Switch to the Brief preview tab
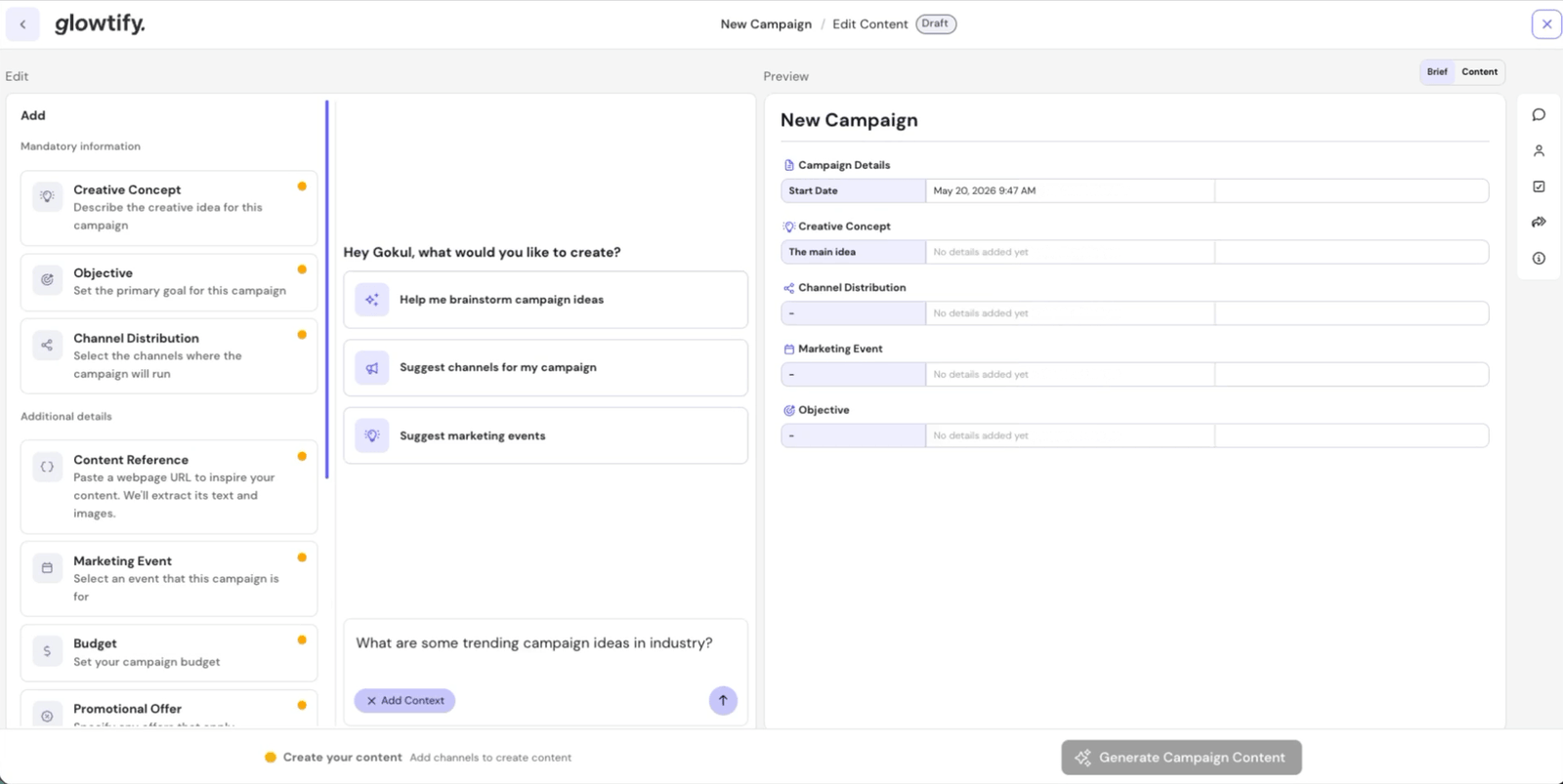The width and height of the screenshot is (1563, 784). (x=1437, y=71)
